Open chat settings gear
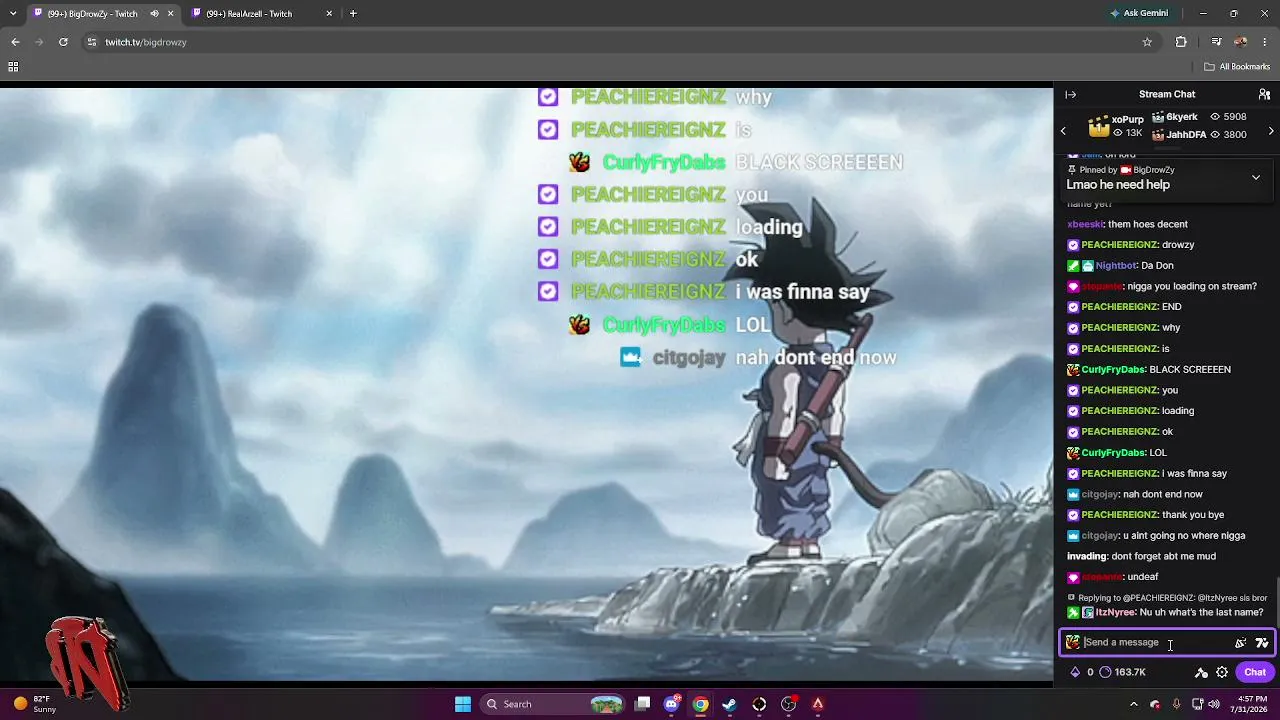1280x720 pixels. (x=1222, y=672)
